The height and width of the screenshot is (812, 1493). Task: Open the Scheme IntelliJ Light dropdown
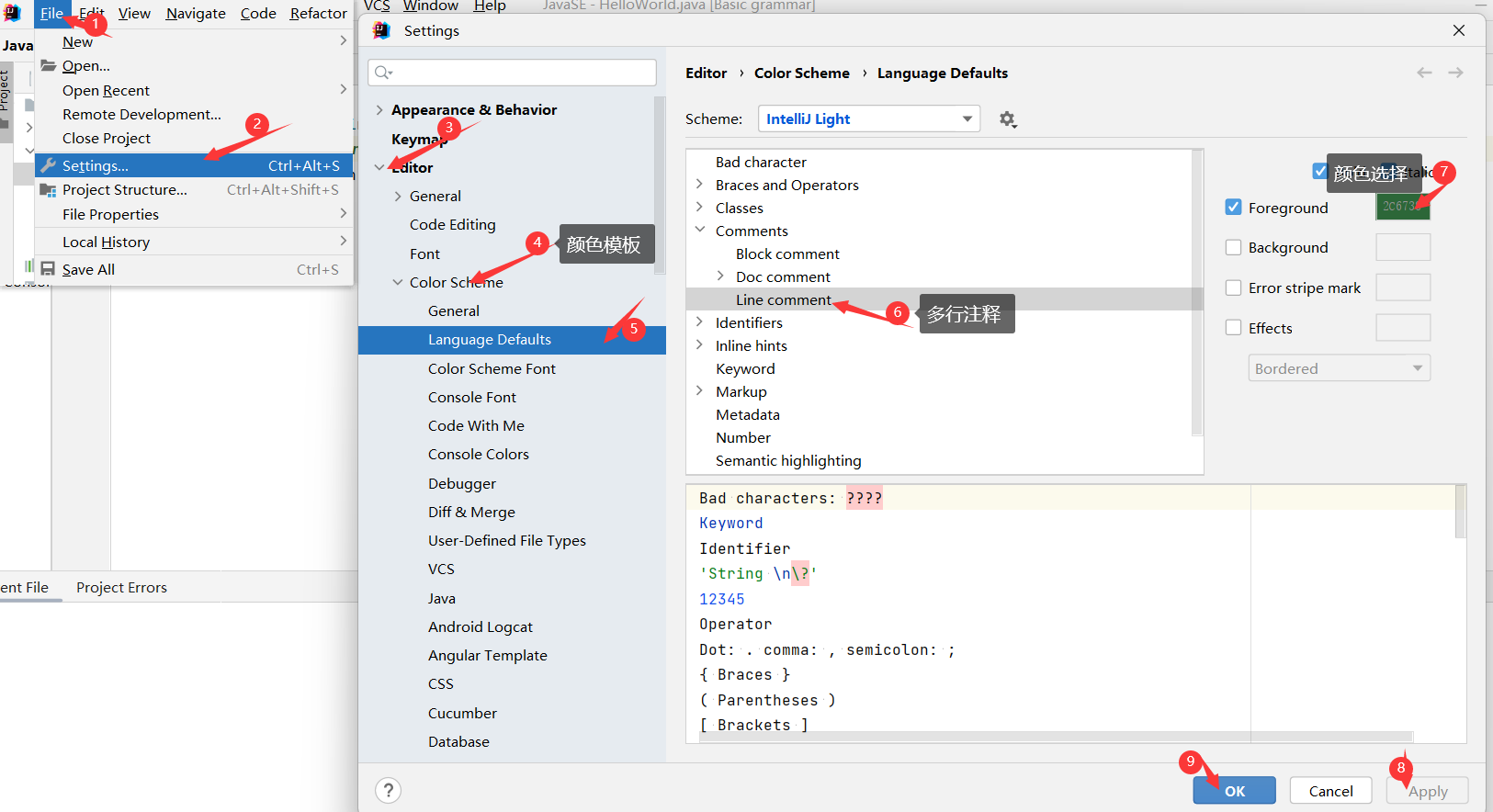coord(869,118)
